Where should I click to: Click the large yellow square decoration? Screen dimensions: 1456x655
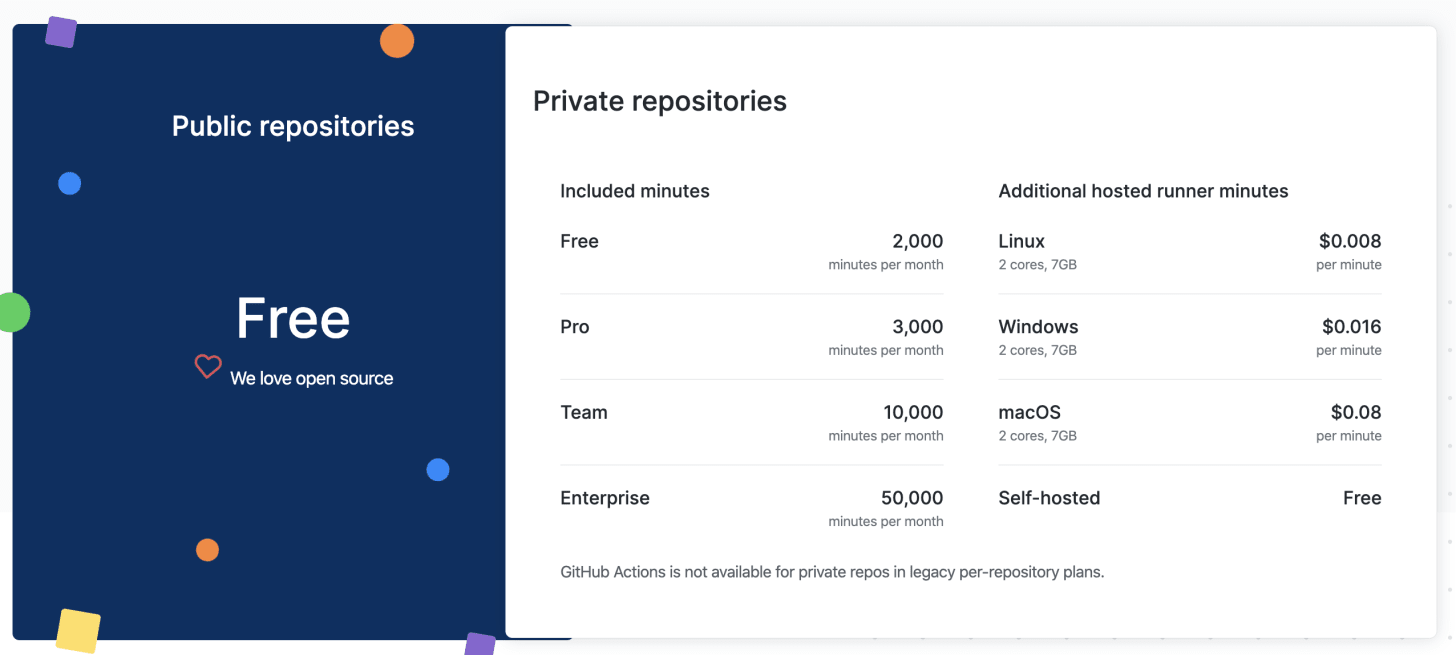[x=78, y=631]
